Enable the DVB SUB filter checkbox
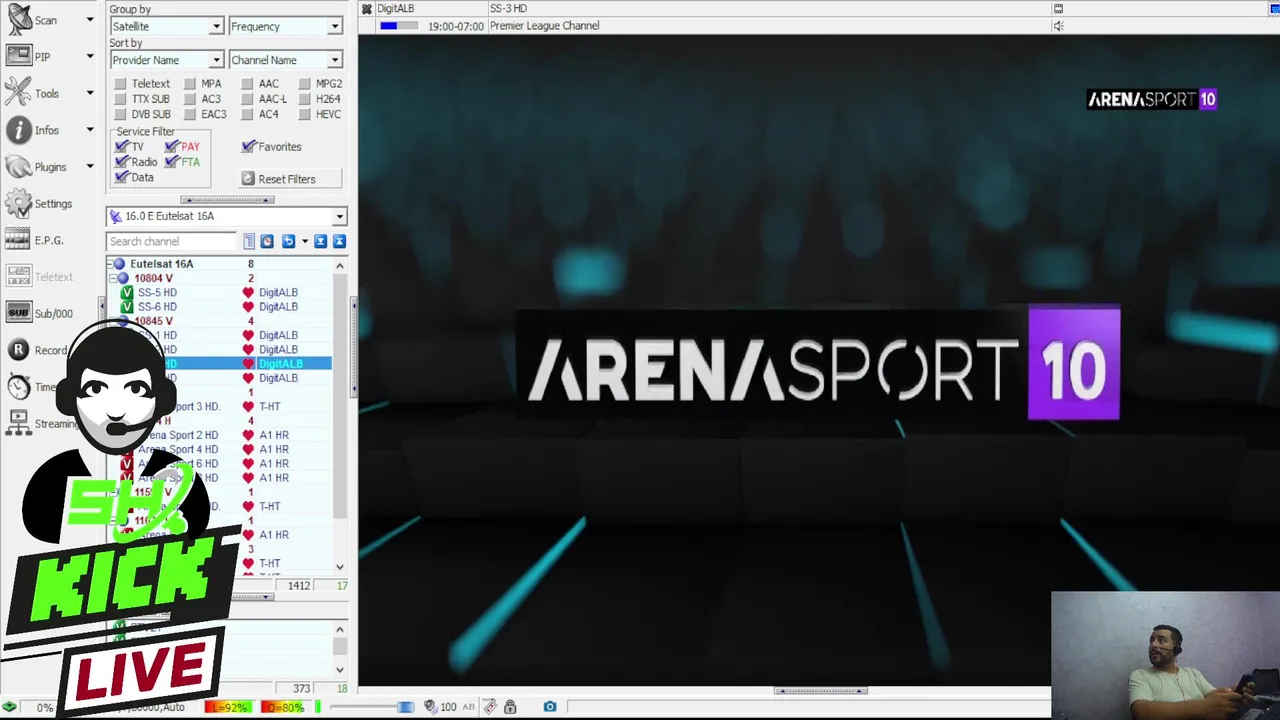Viewport: 1280px width, 720px height. click(x=120, y=114)
